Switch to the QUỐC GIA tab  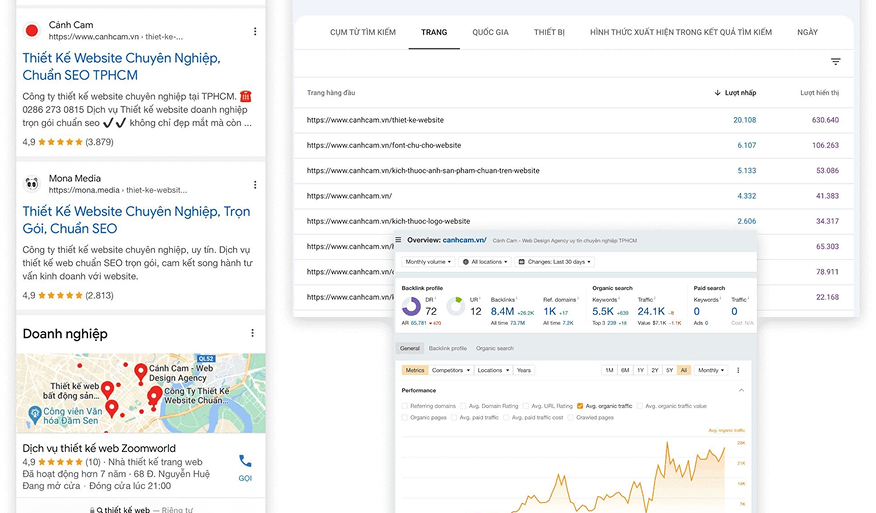(x=491, y=32)
